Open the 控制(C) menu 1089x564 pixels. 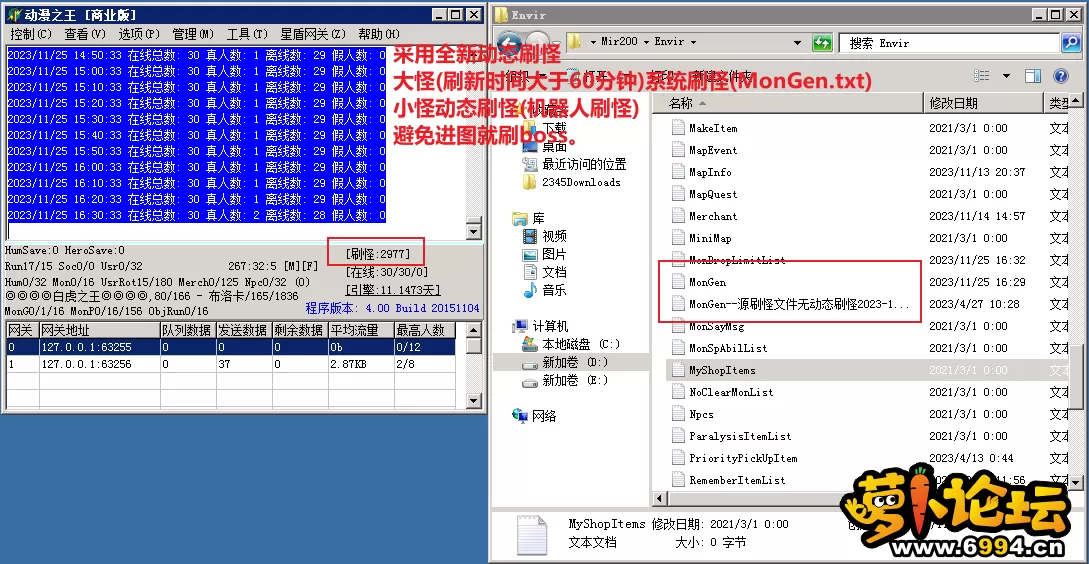pyautogui.click(x=31, y=33)
